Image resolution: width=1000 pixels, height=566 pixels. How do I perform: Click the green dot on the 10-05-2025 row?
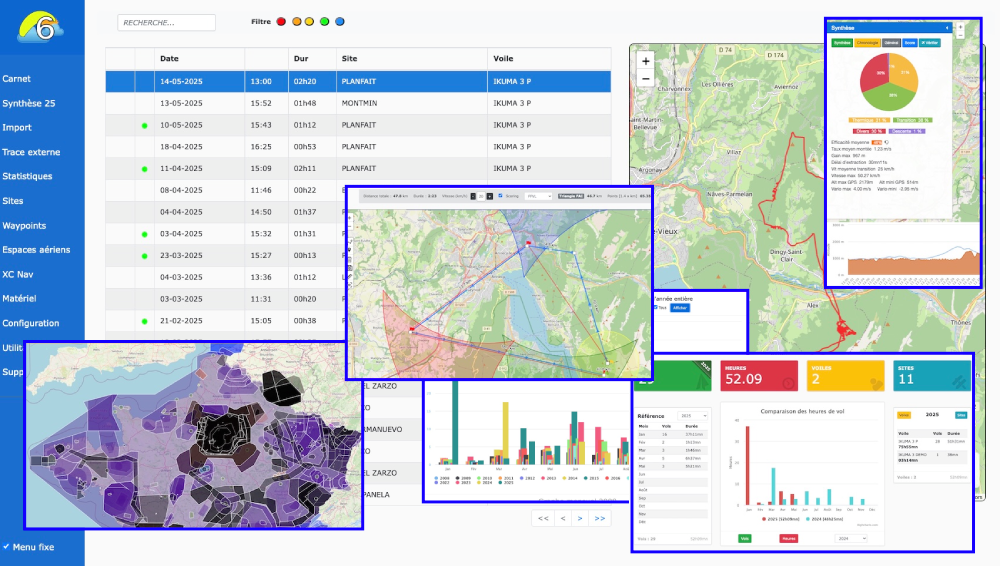click(x=145, y=126)
